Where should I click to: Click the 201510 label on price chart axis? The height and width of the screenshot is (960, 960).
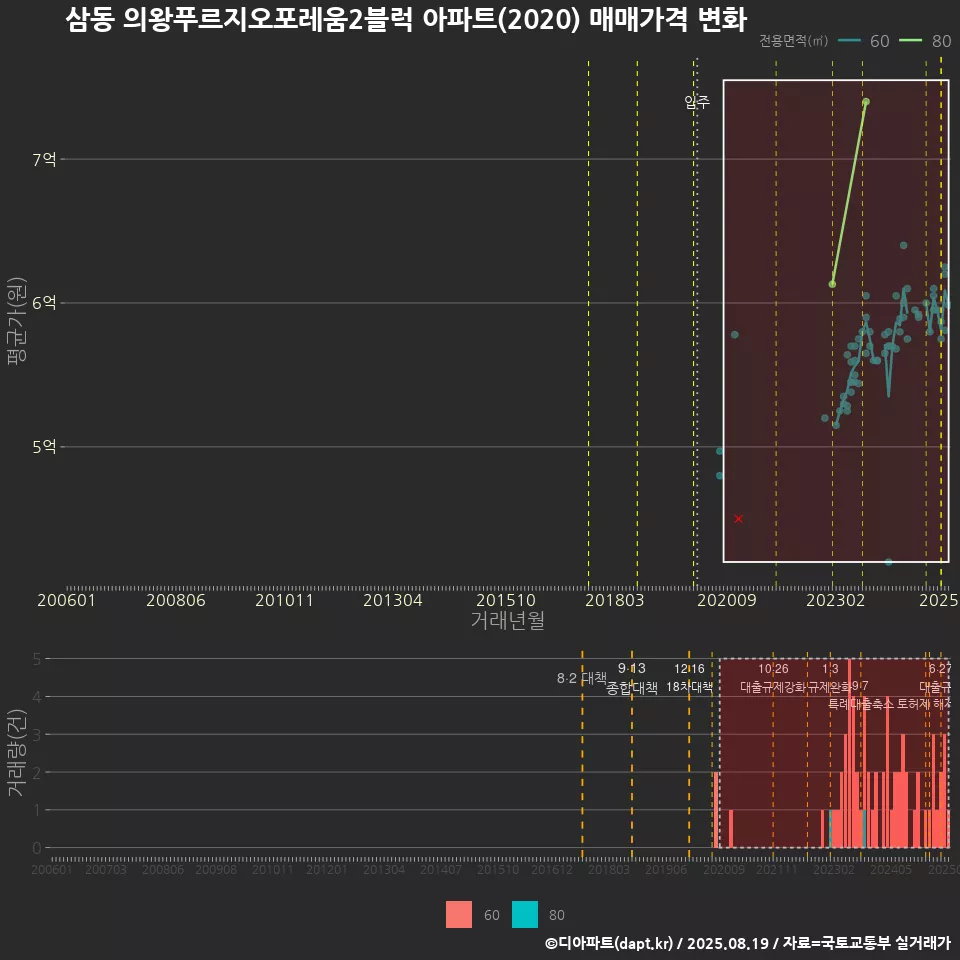click(x=506, y=600)
